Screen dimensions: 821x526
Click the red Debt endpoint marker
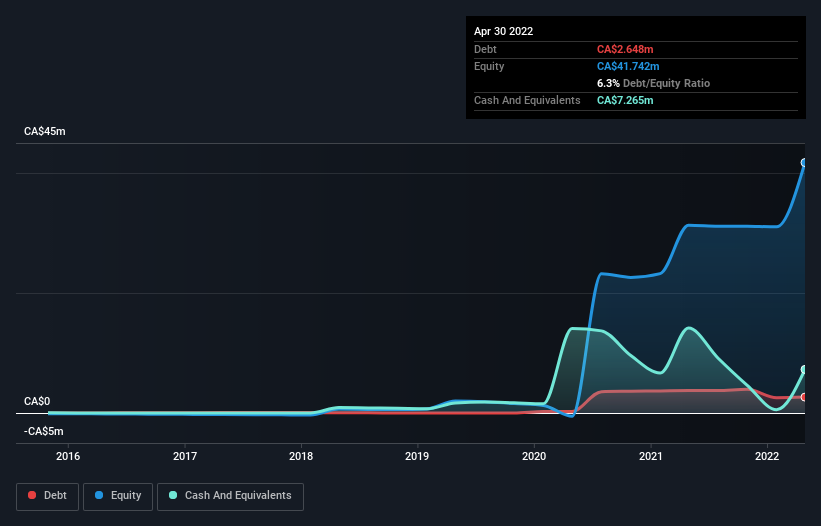[804, 397]
